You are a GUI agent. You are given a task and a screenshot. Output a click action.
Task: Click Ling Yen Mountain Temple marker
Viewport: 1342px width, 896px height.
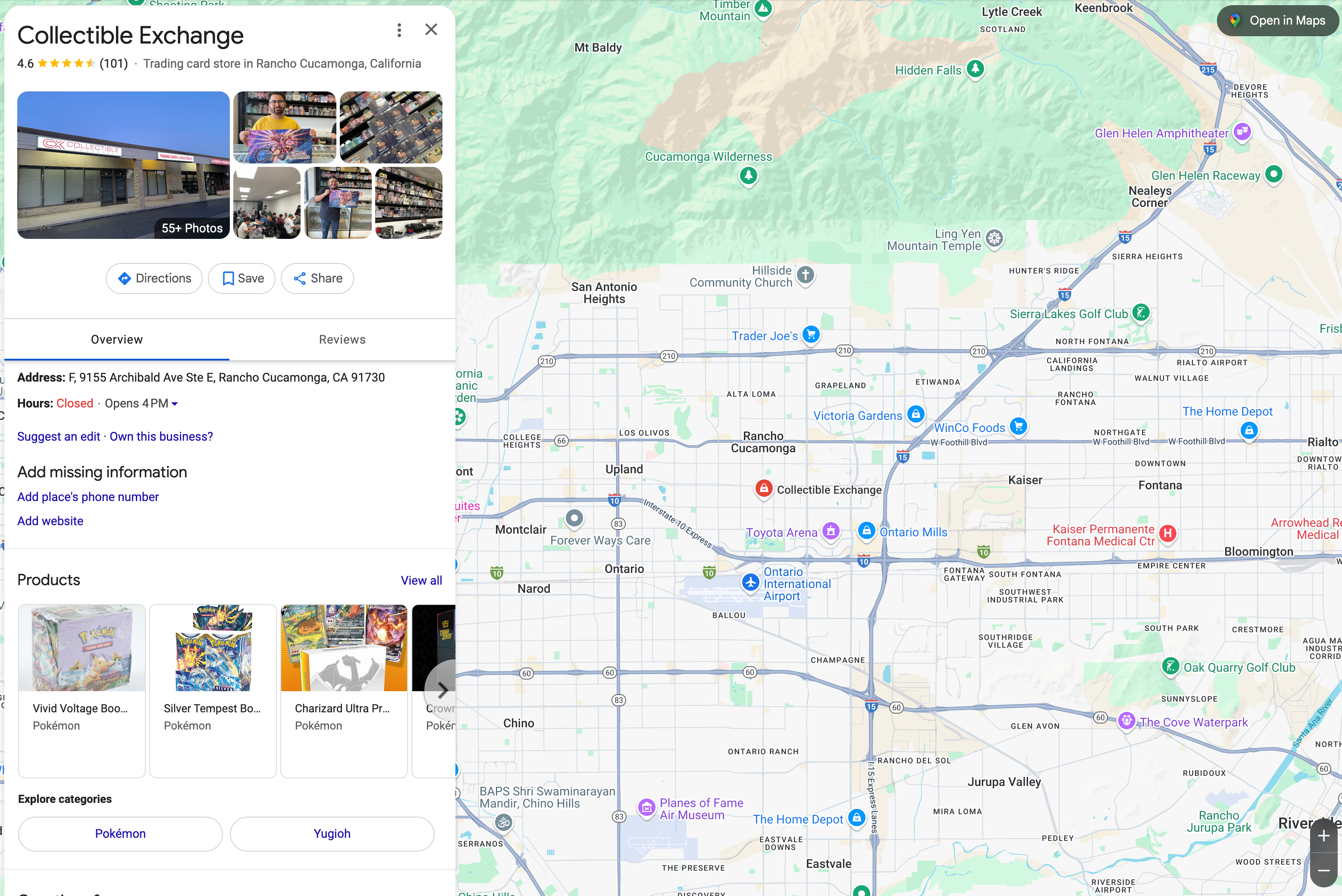(994, 239)
